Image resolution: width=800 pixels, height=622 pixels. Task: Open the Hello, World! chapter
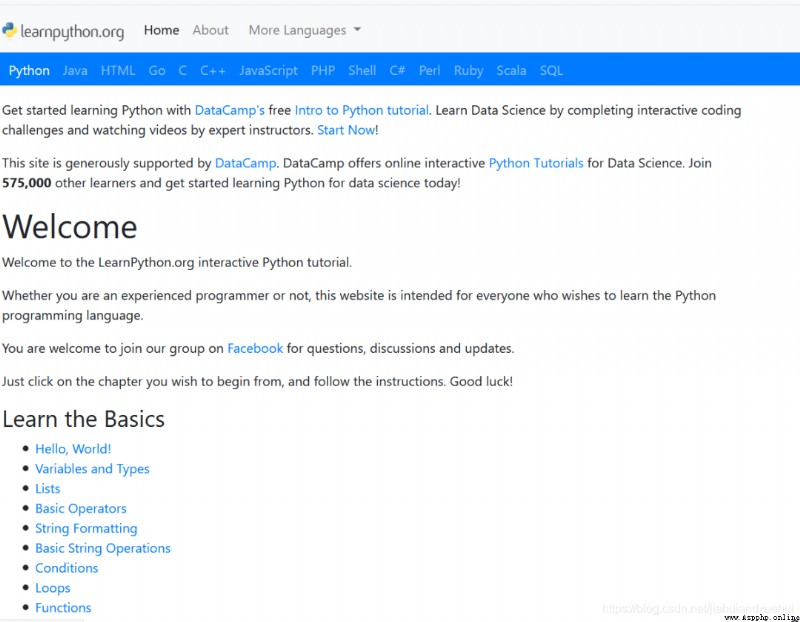tap(73, 449)
